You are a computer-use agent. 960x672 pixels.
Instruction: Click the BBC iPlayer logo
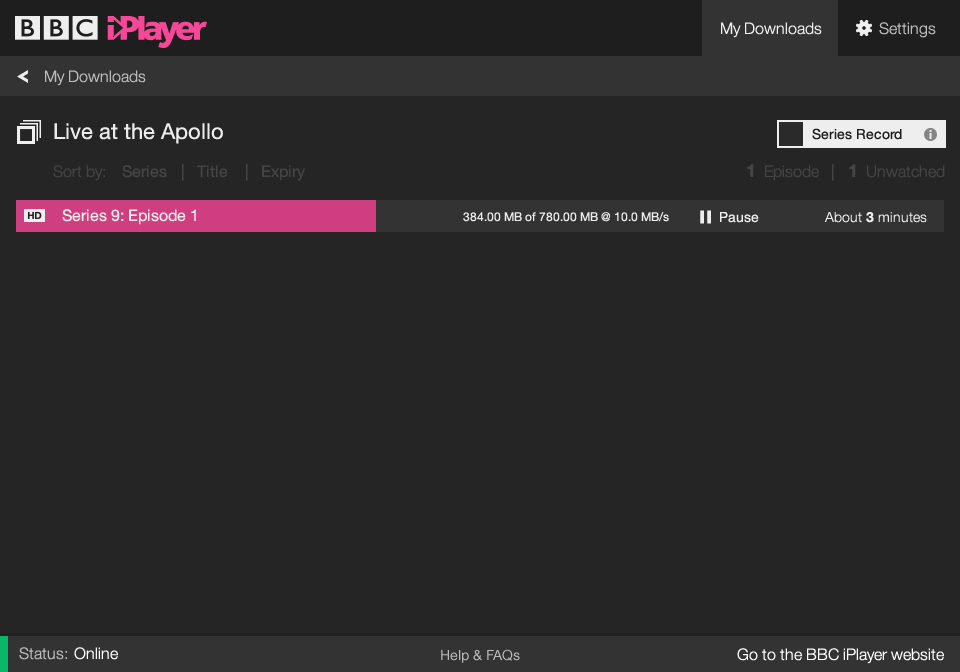pyautogui.click(x=110, y=29)
